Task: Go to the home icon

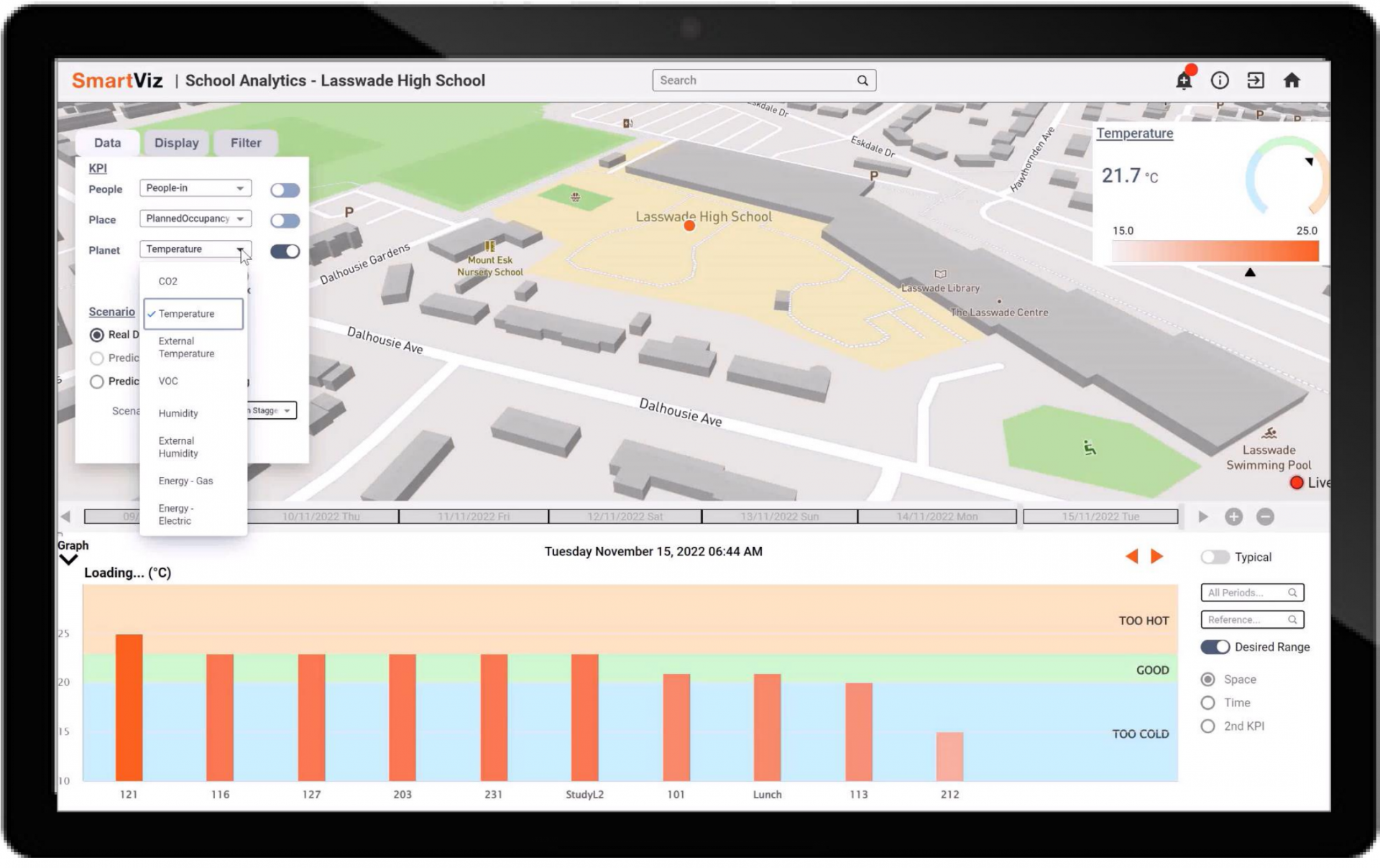Action: [x=1292, y=80]
